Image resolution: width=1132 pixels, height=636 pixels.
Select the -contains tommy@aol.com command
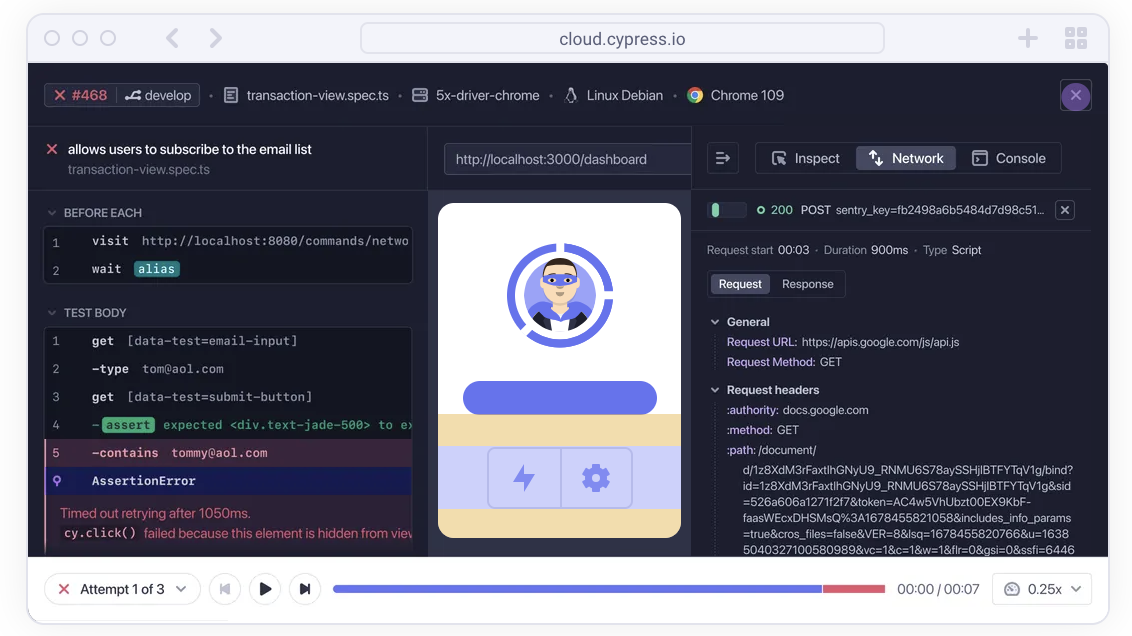[228, 453]
